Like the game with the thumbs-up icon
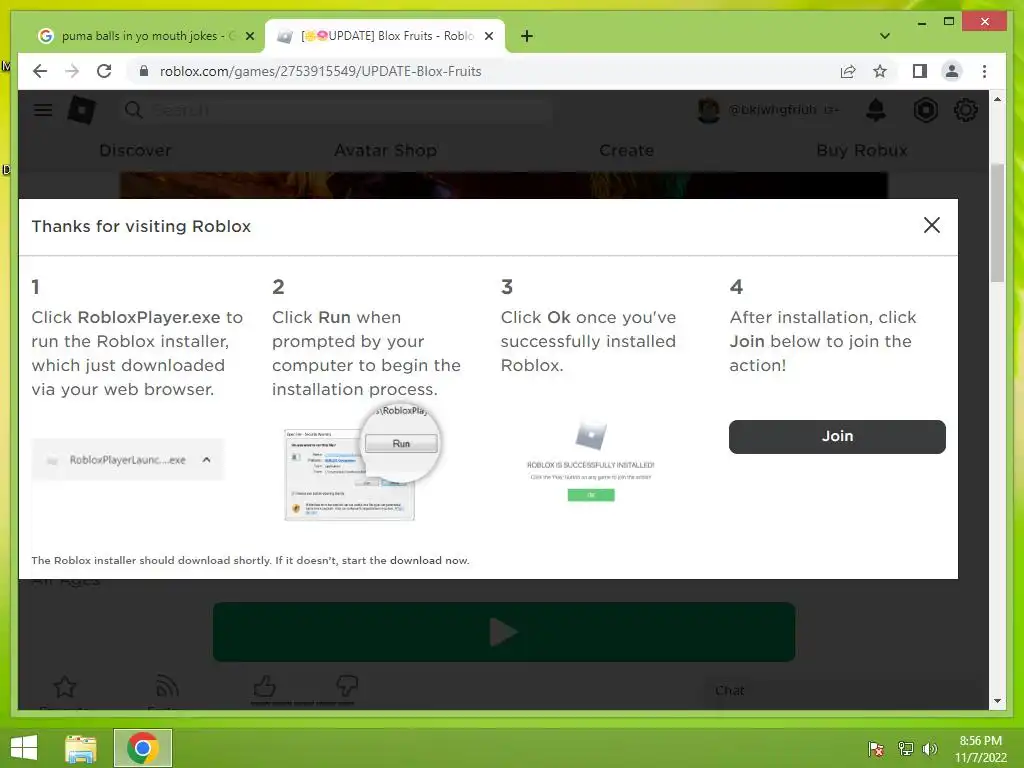Screen dimensions: 1024x768 264,686
